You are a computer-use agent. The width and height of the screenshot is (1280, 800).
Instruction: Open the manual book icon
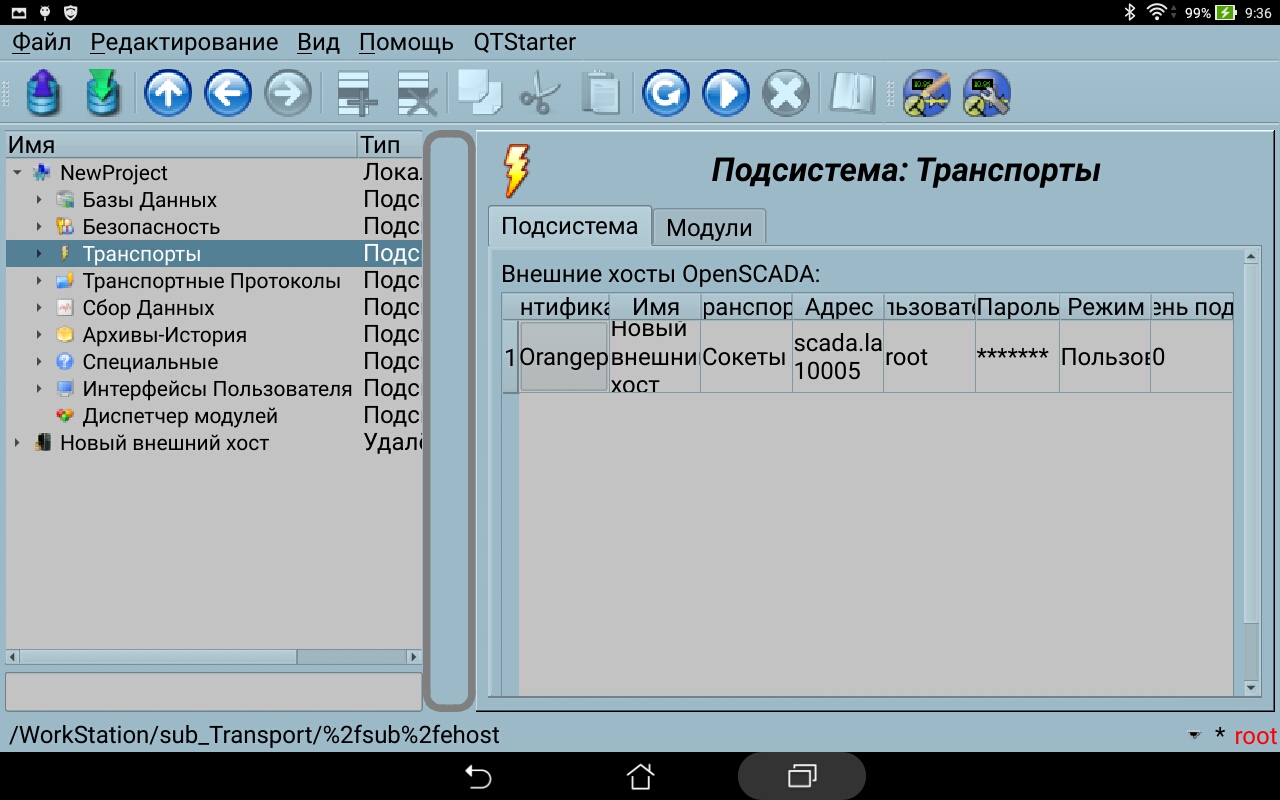(852, 94)
